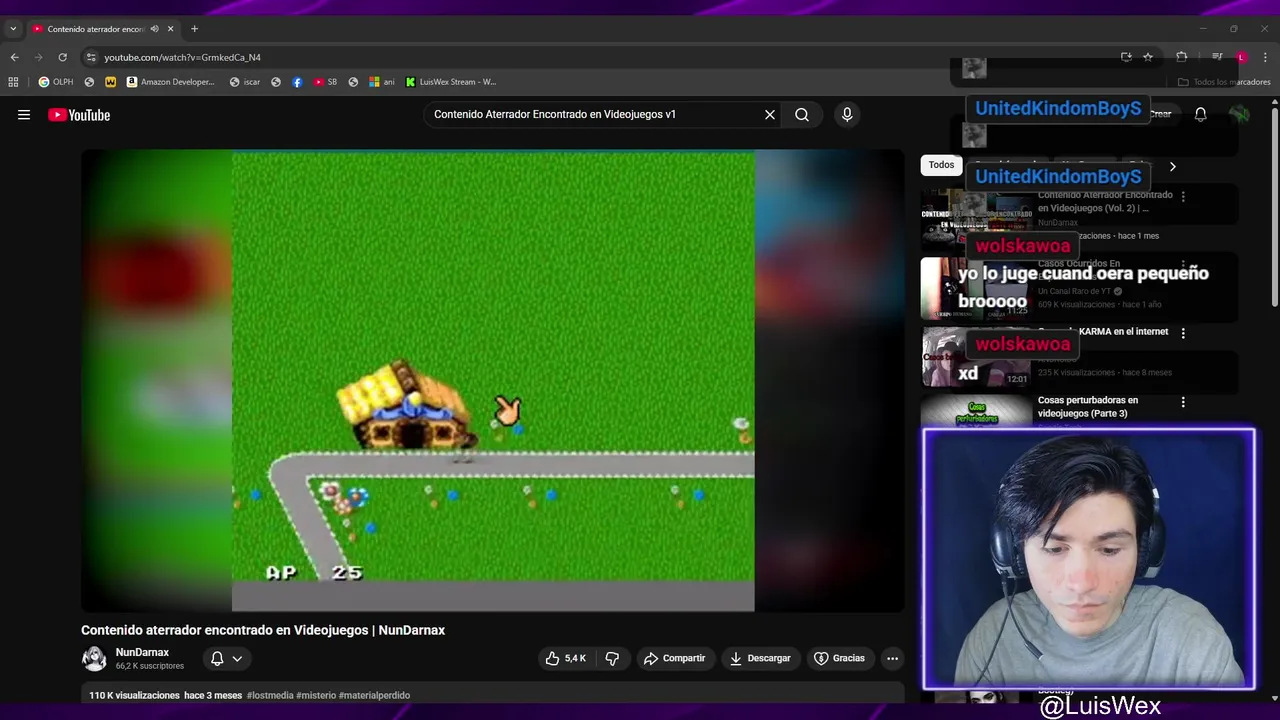Open the OLPH bookmark
The height and width of the screenshot is (720, 1280).
55,82
